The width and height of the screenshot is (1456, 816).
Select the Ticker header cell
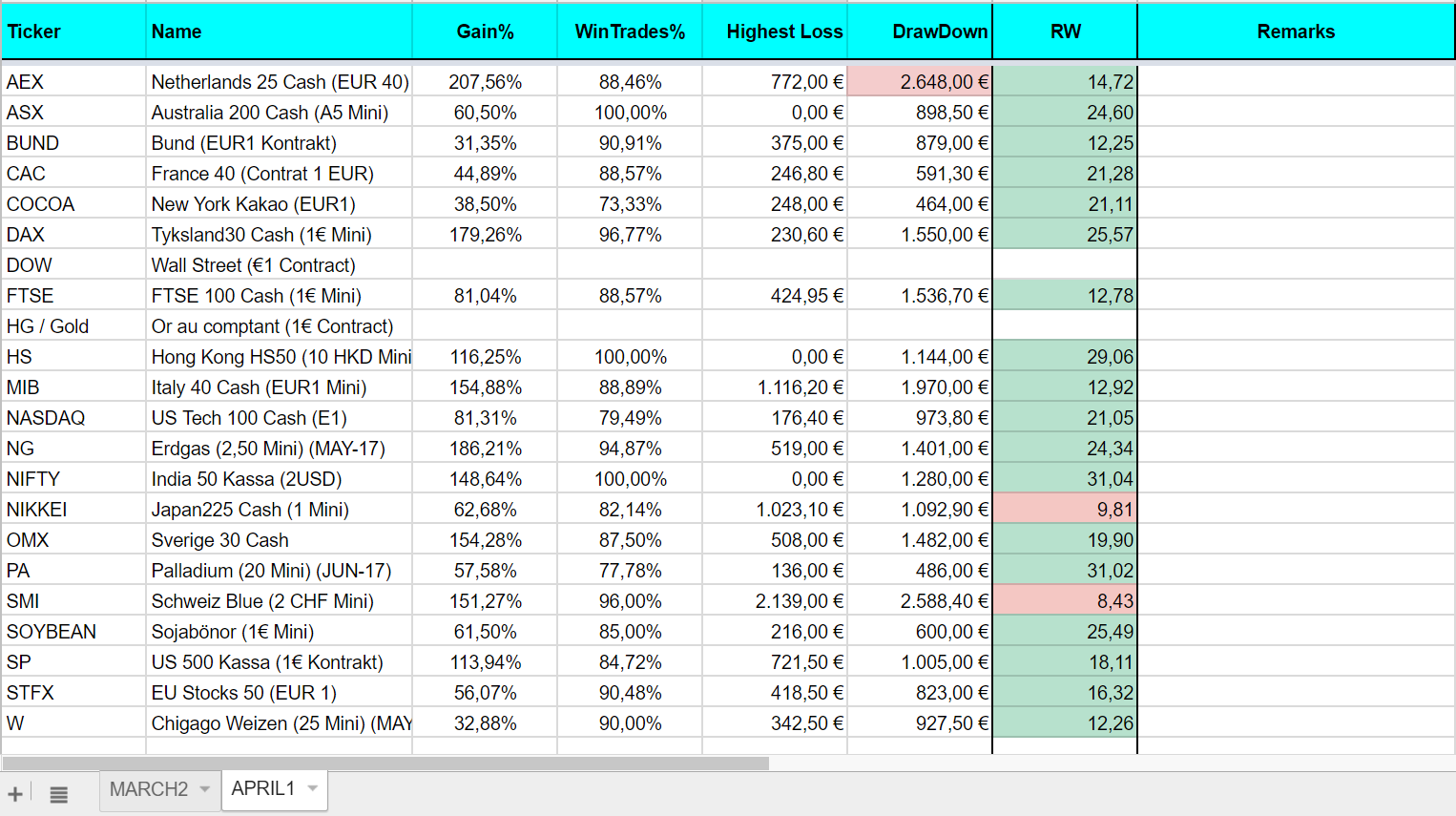(73, 31)
